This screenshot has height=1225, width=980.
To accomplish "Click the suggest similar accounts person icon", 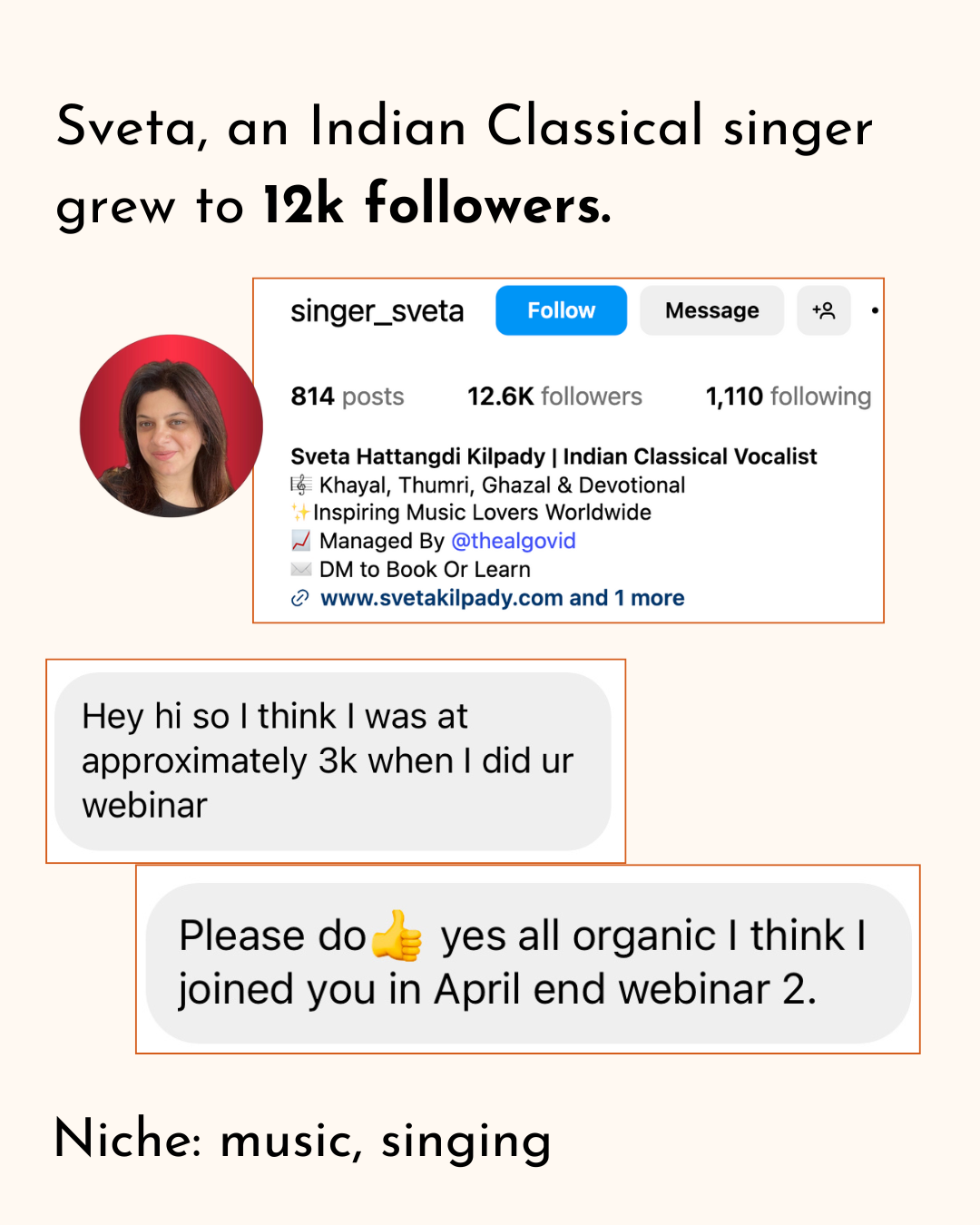I will (x=824, y=310).
